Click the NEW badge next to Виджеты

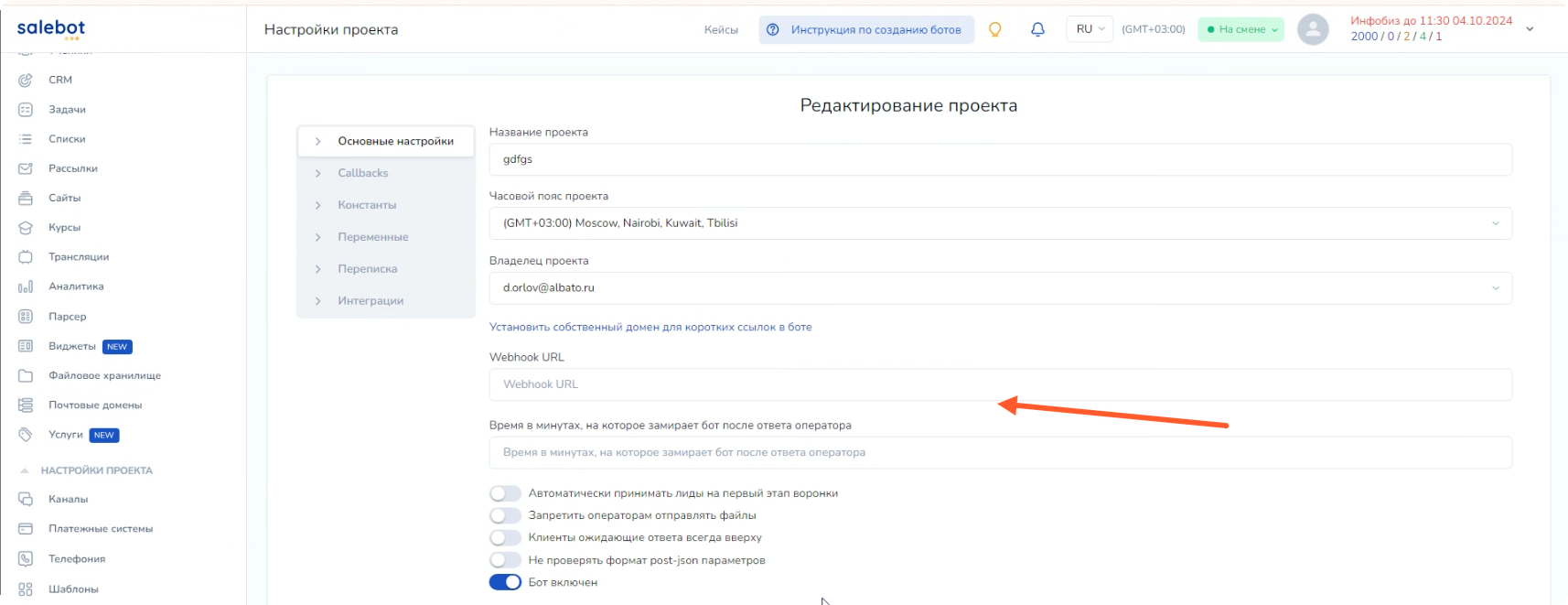pyautogui.click(x=117, y=347)
